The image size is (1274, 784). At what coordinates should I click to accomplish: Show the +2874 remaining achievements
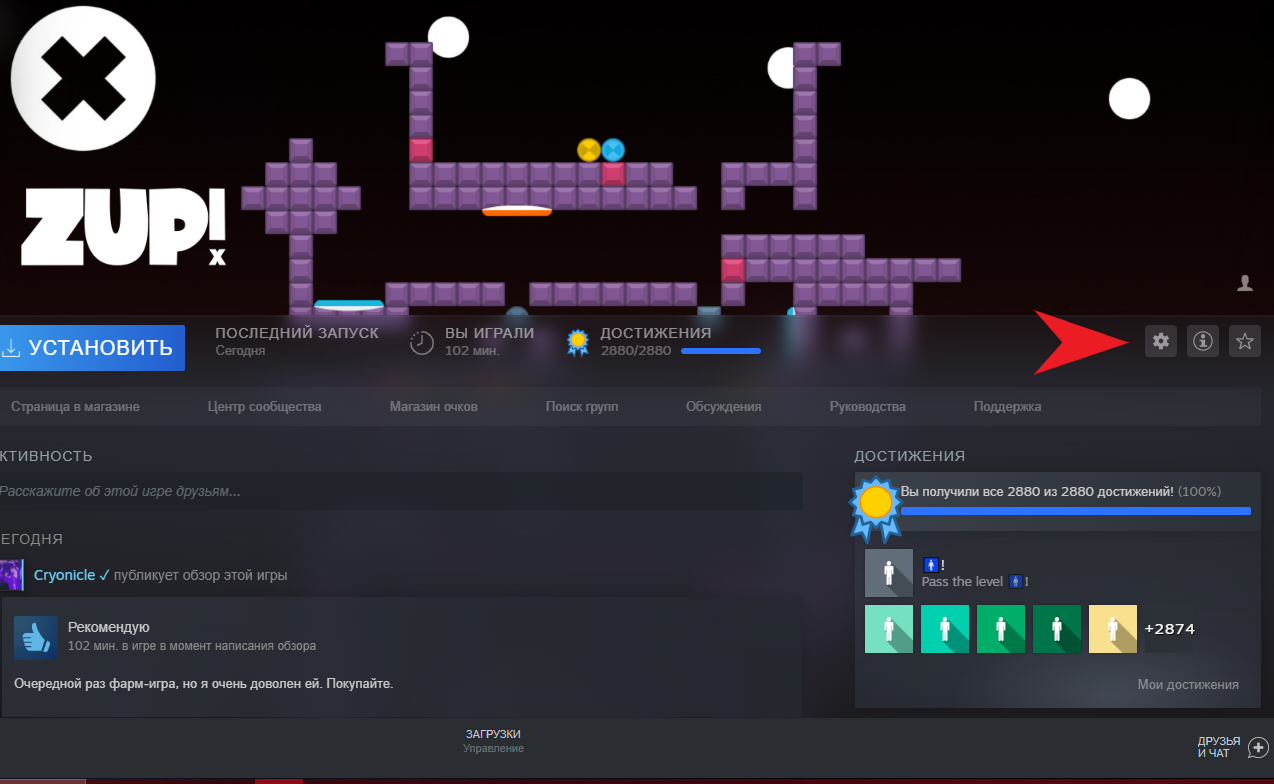(x=1169, y=629)
